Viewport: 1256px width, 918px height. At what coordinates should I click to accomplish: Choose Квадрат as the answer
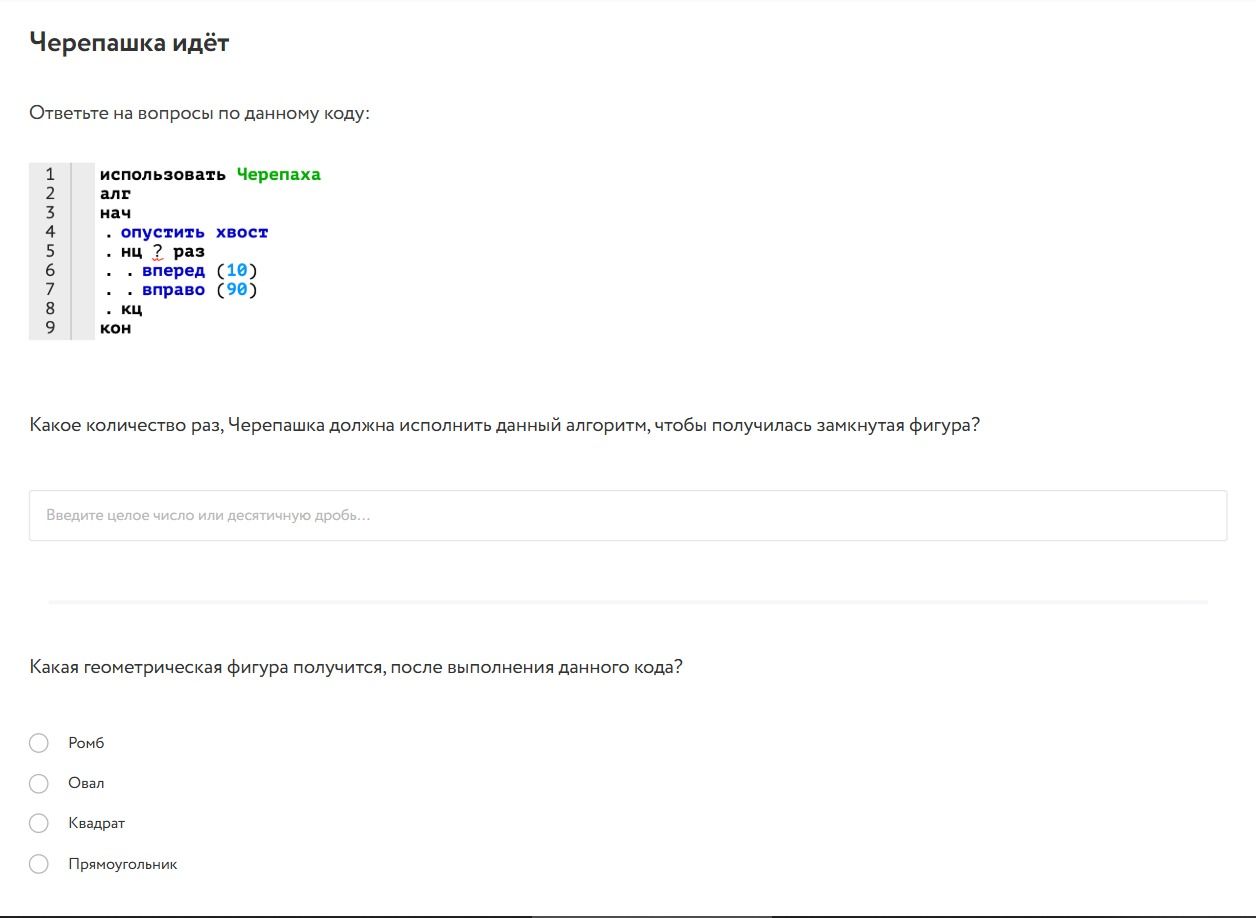[39, 823]
